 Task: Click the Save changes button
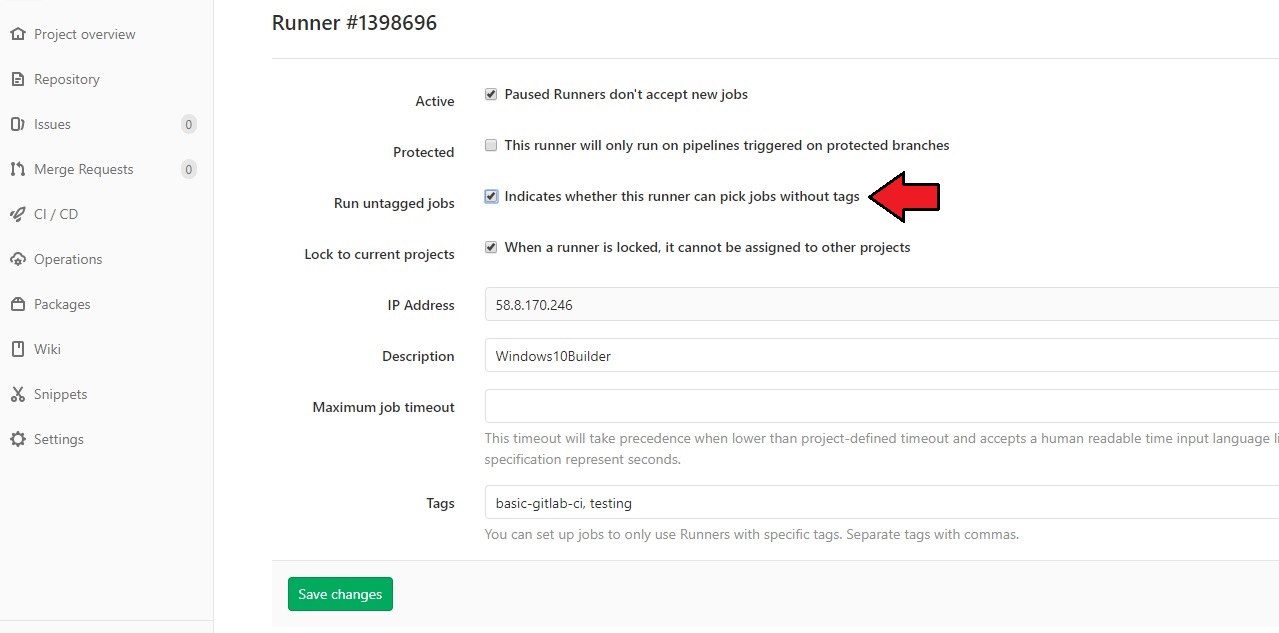(340, 594)
